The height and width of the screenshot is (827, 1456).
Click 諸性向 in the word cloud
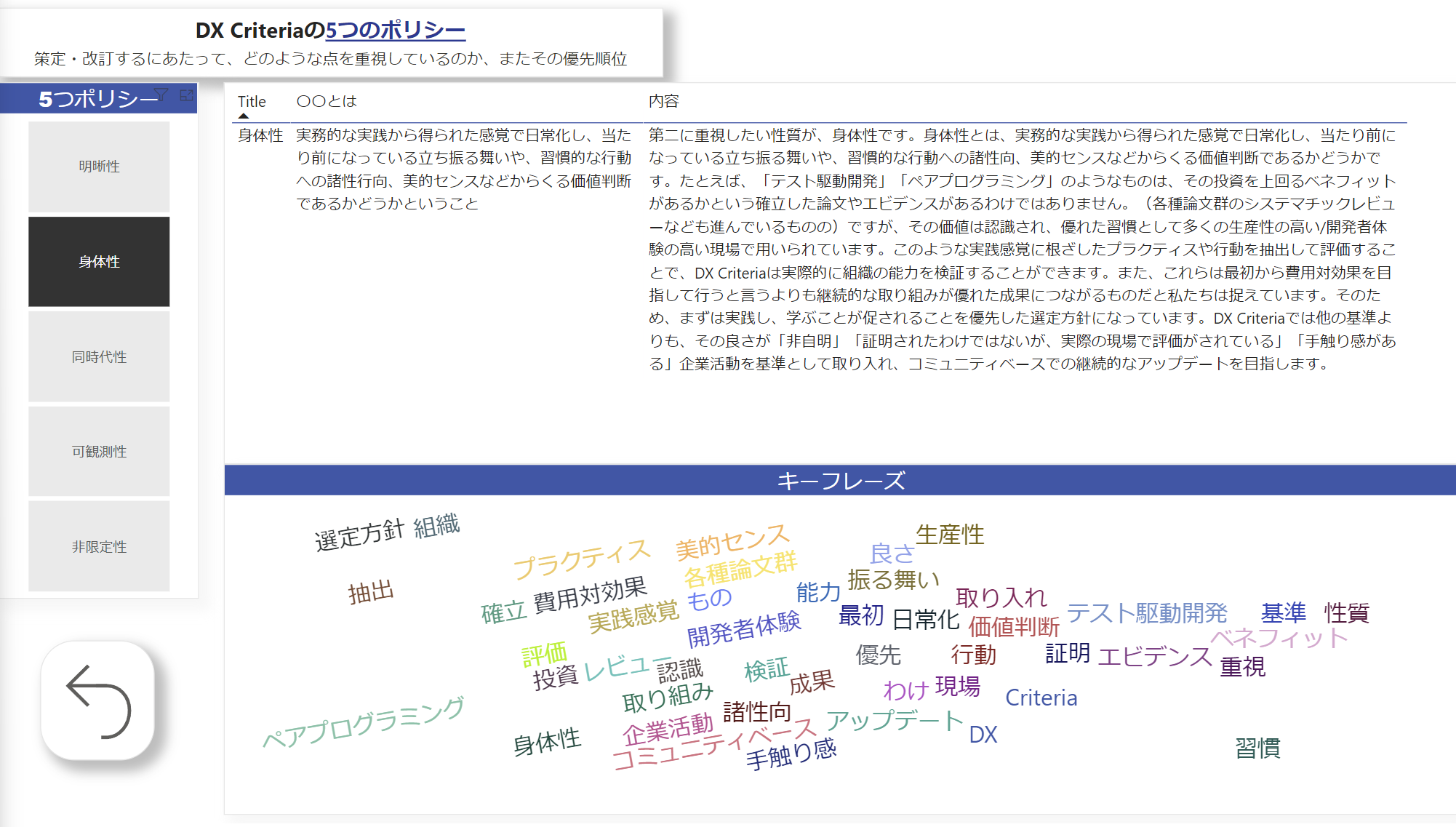click(757, 711)
